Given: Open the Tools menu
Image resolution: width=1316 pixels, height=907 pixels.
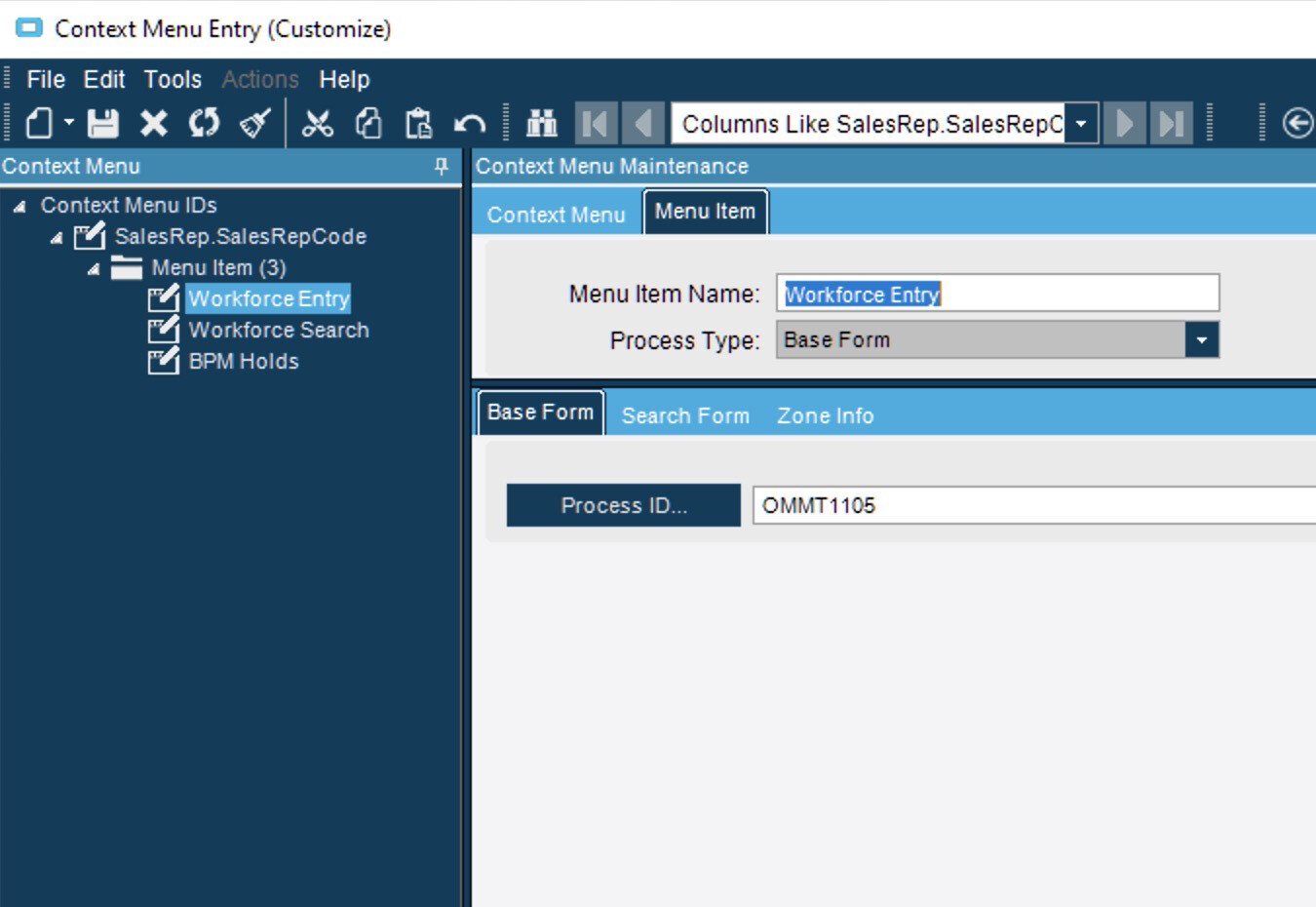Looking at the screenshot, I should [x=172, y=79].
